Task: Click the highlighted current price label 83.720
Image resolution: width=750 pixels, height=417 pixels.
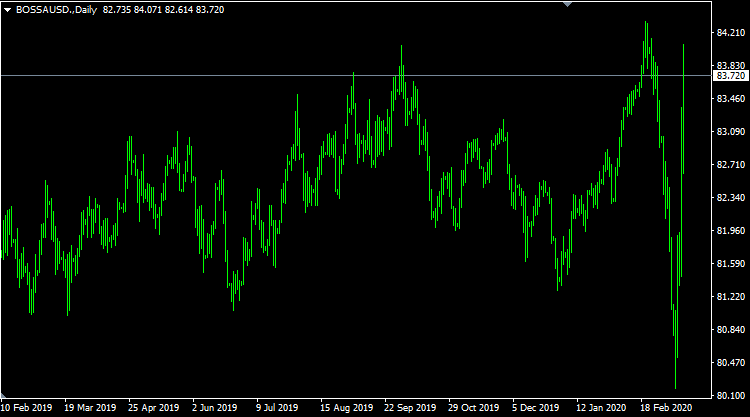Action: click(x=731, y=76)
